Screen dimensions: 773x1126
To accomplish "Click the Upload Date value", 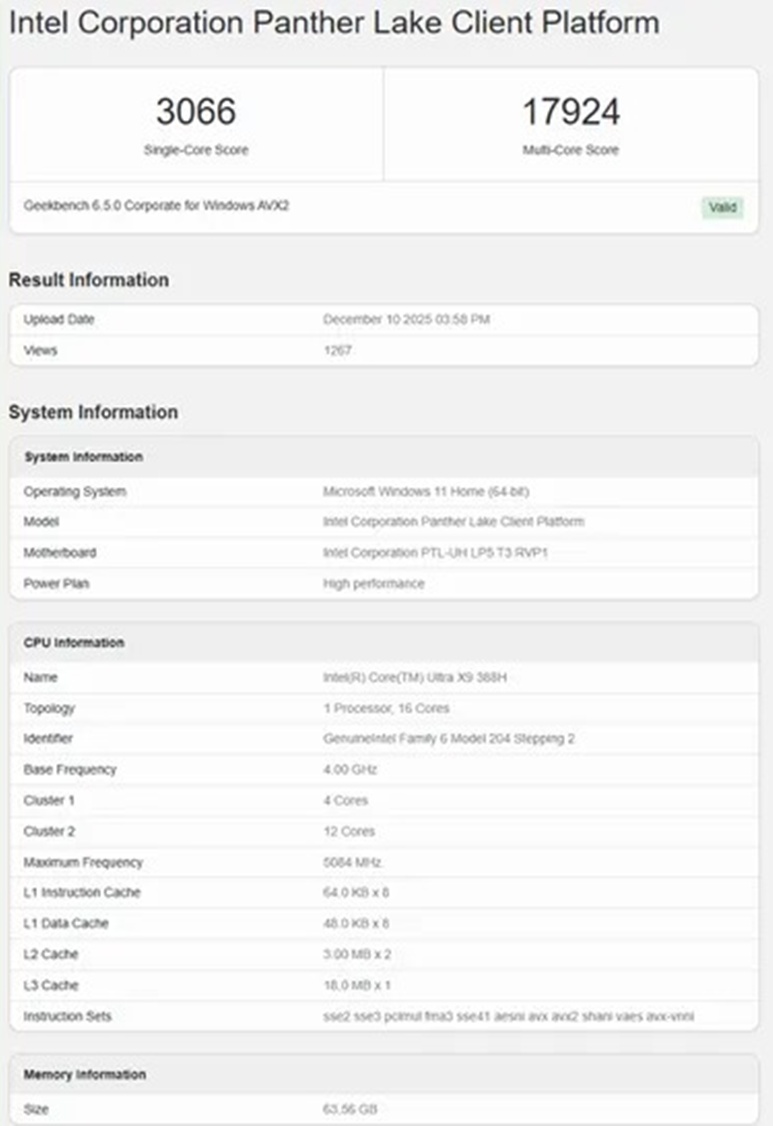I will click(406, 320).
